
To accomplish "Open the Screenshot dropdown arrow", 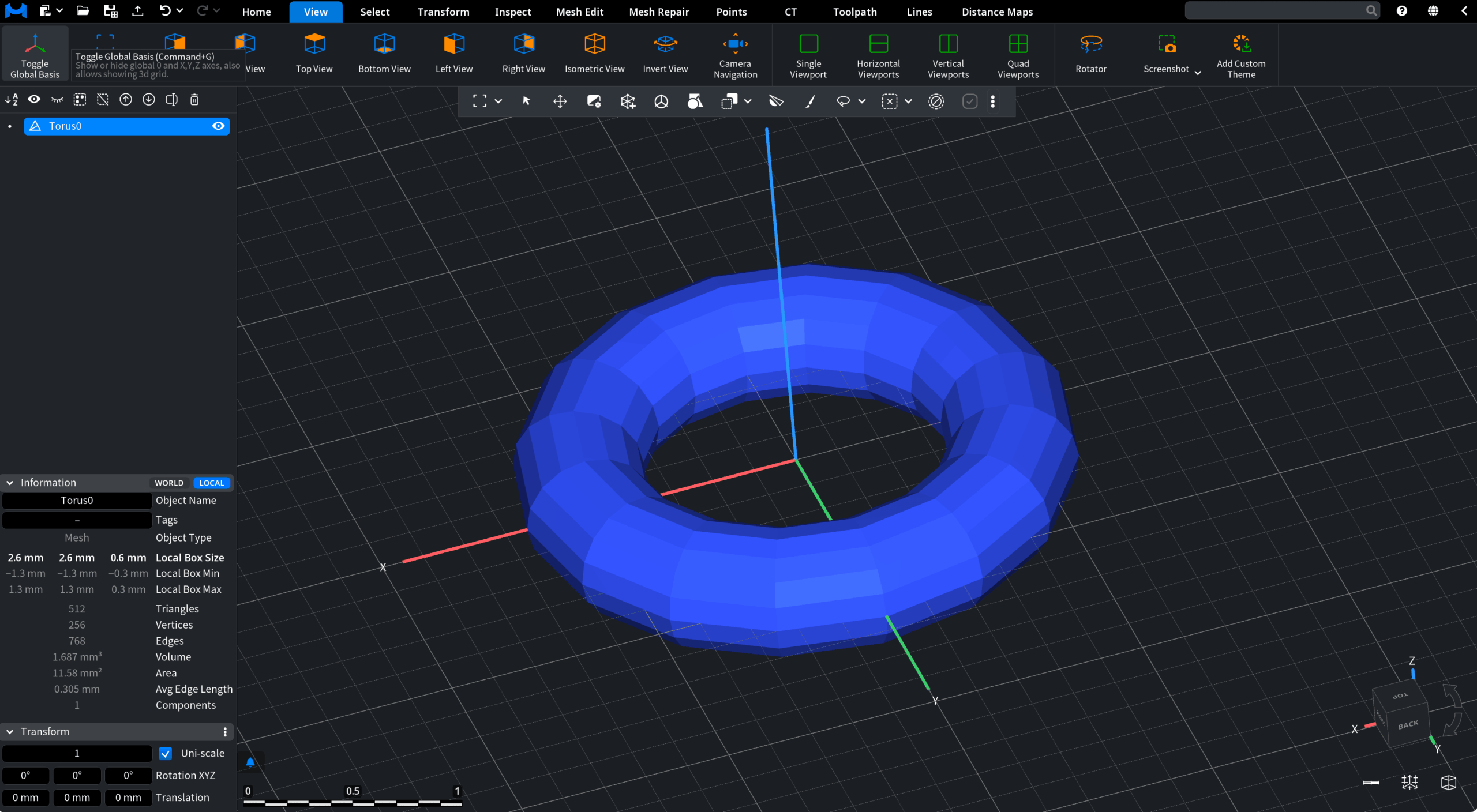I will (1198, 72).
